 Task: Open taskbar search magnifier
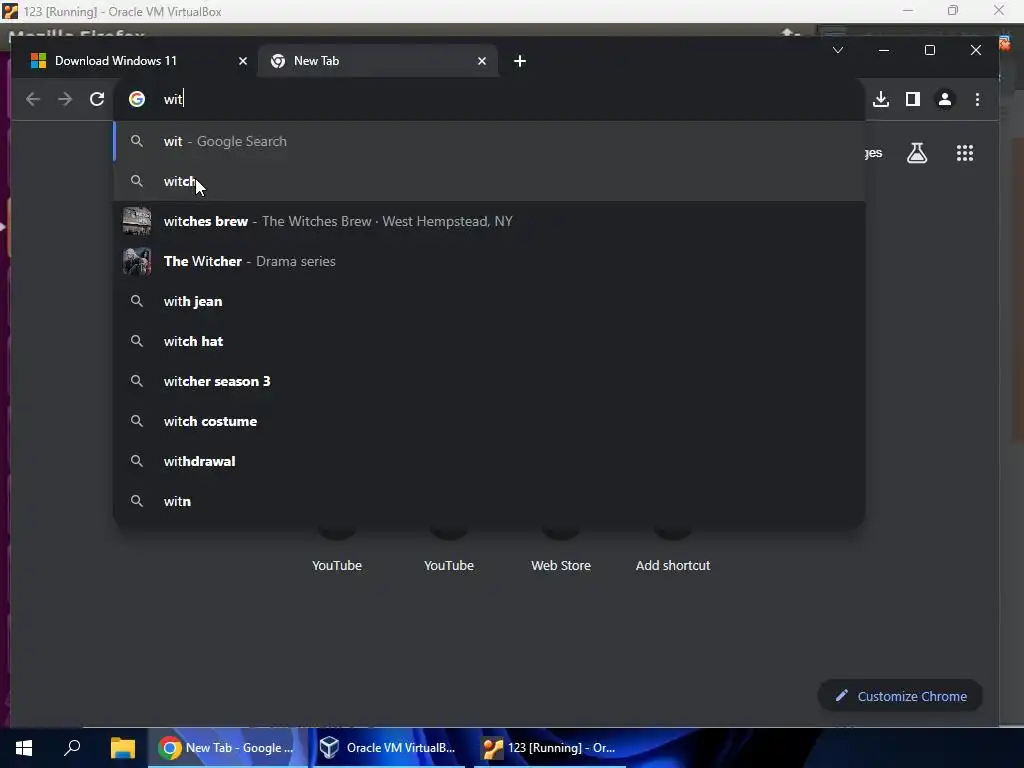pos(72,748)
